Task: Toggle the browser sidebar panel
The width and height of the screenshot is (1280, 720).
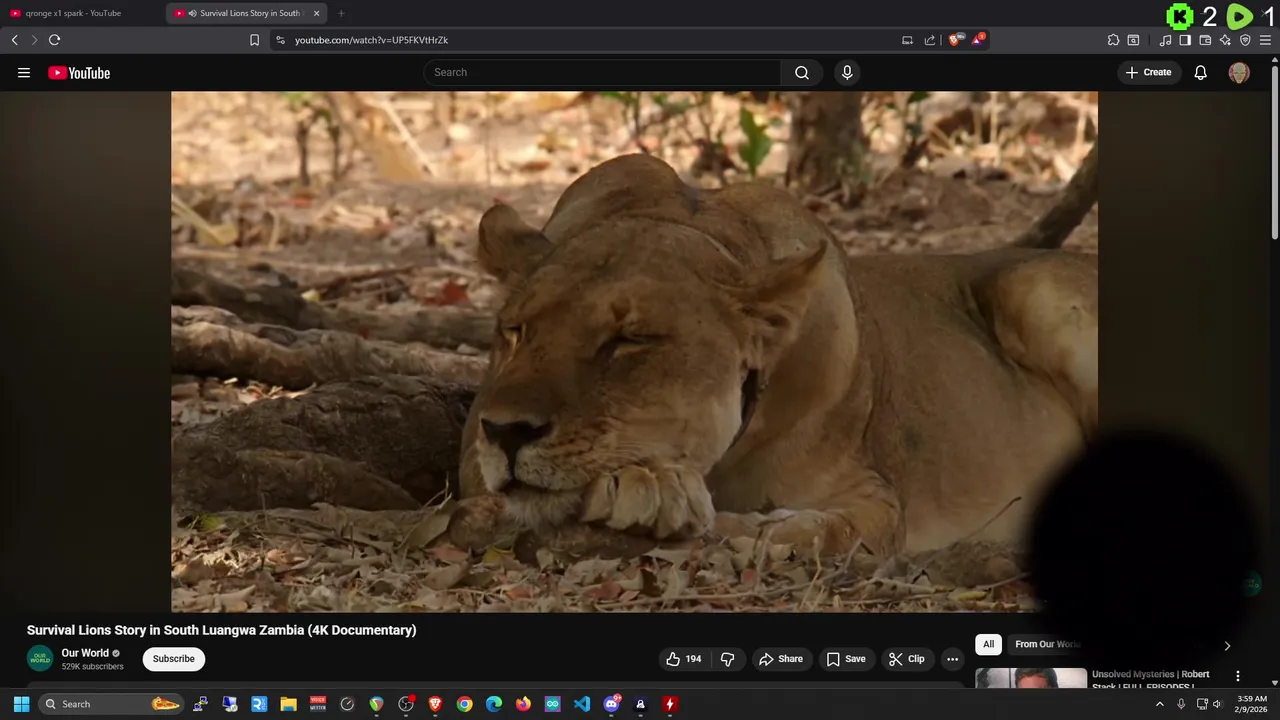Action: (x=1185, y=40)
